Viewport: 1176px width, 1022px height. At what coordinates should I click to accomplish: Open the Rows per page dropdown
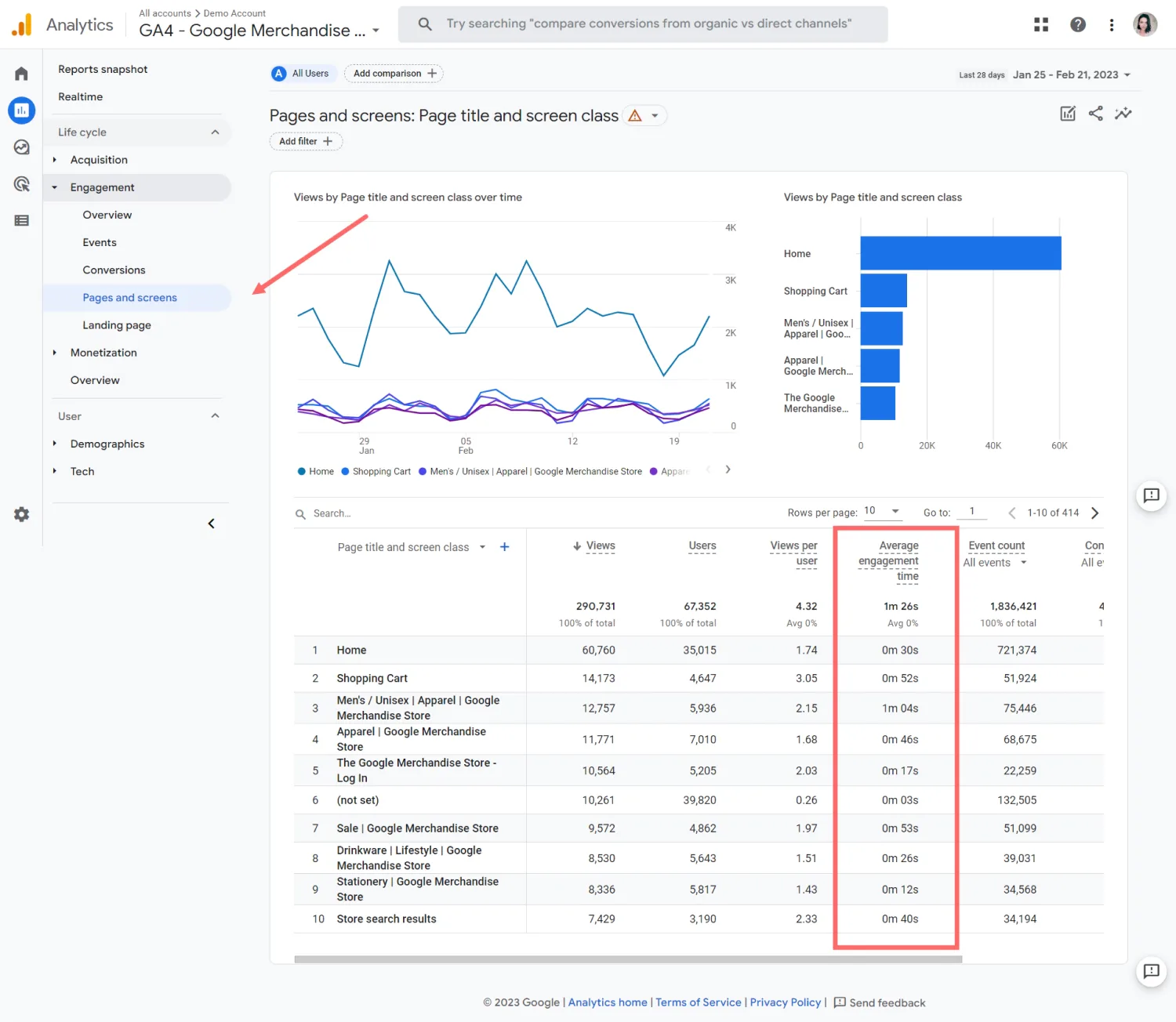click(x=882, y=512)
